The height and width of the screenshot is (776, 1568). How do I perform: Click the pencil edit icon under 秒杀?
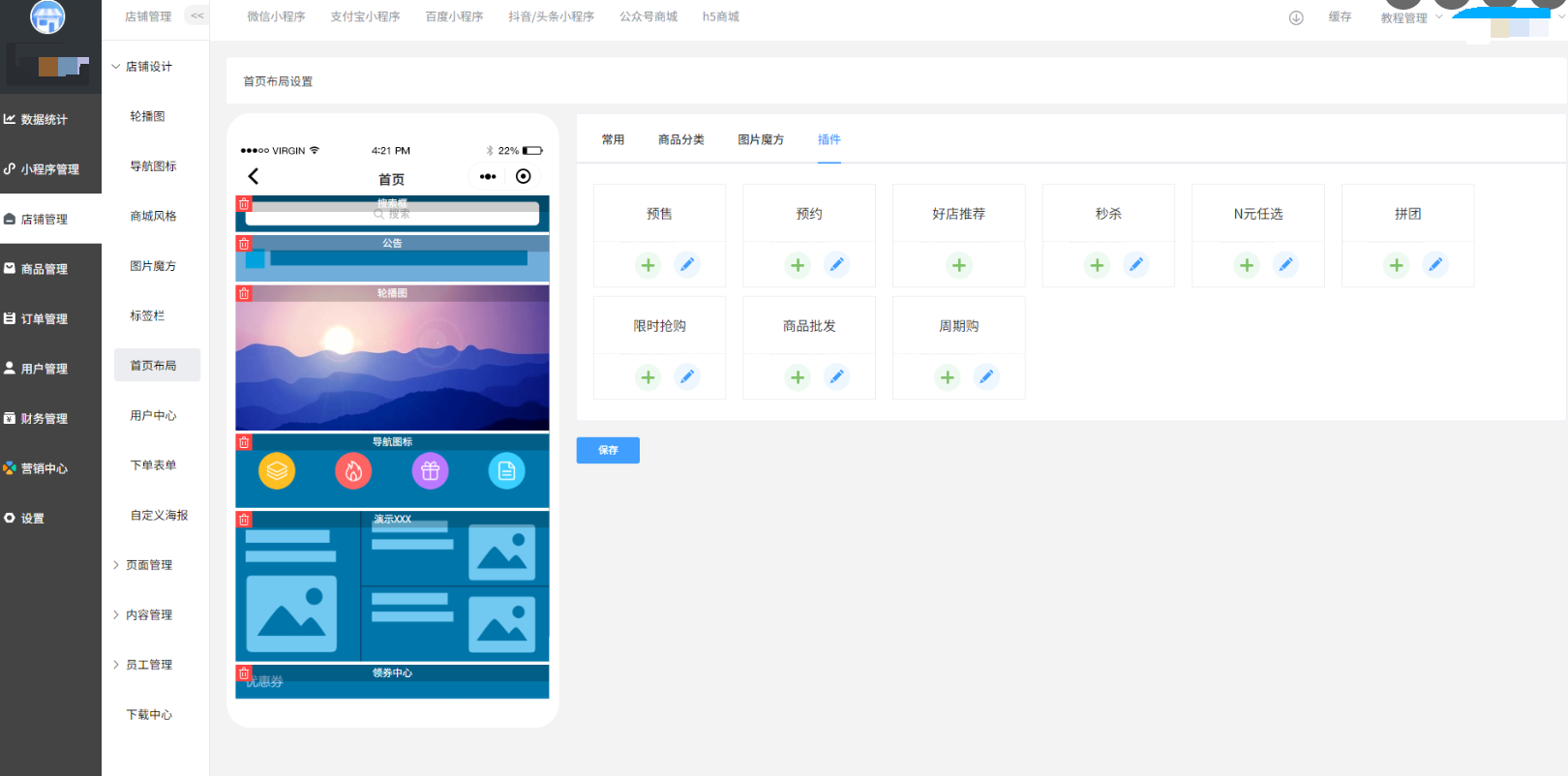click(x=1135, y=265)
